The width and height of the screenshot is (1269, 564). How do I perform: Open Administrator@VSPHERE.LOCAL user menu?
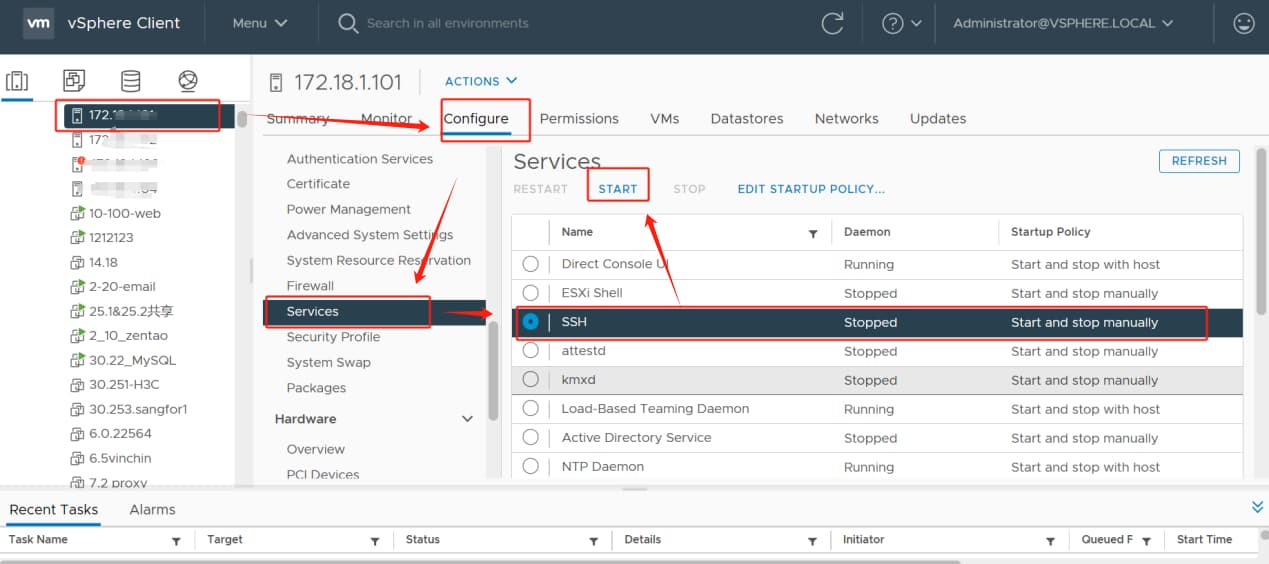pos(1063,23)
